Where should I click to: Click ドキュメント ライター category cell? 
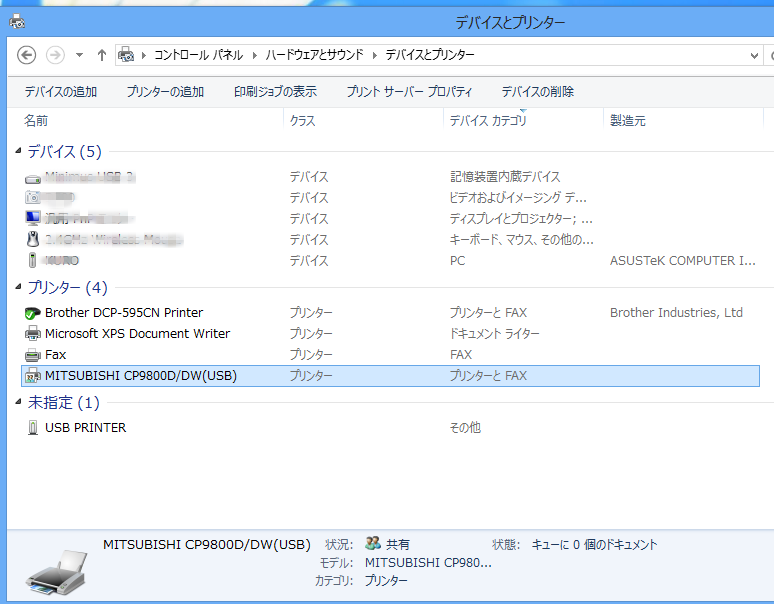coord(494,334)
